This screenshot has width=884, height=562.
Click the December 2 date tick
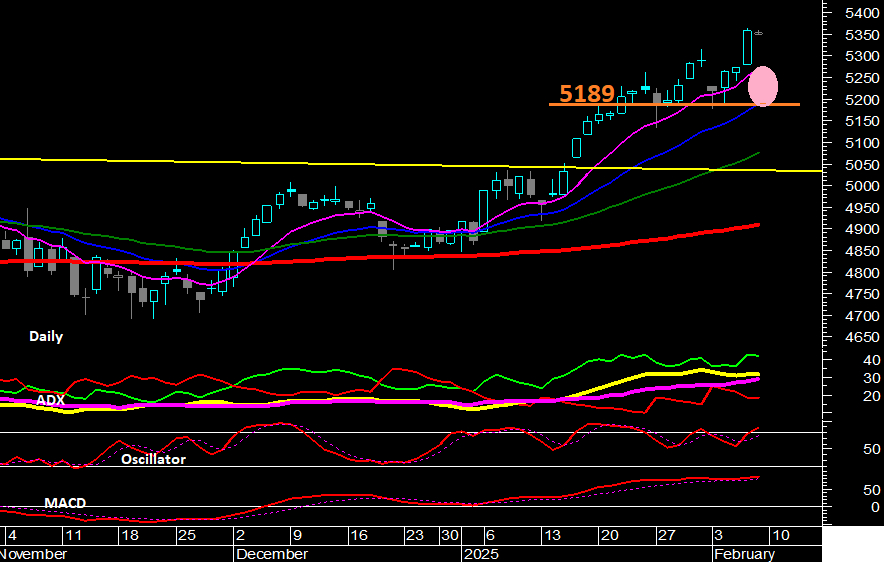click(x=240, y=535)
